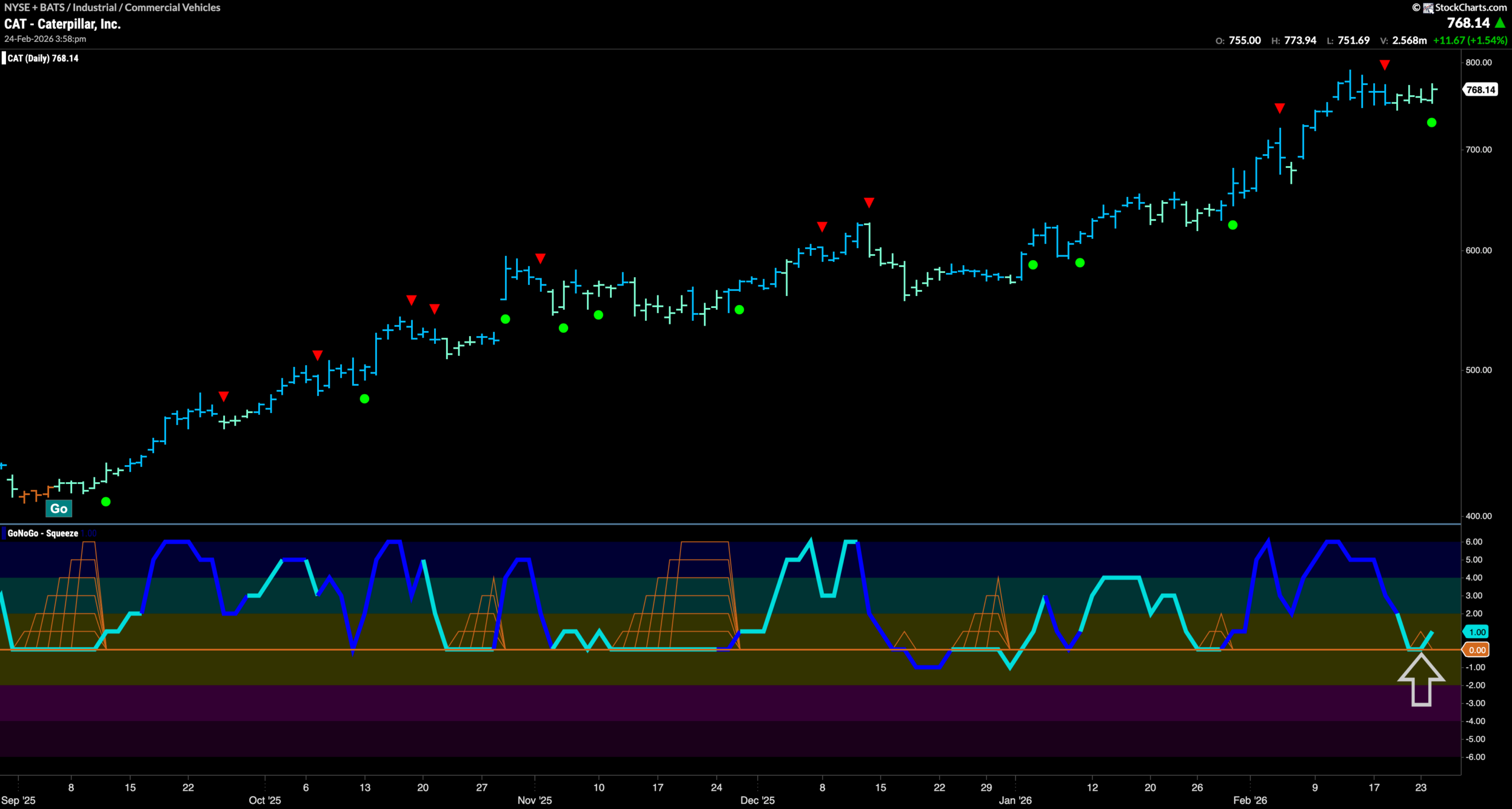Viewport: 1512px width, 809px height.
Task: Click the cyan 1.00 oscillator value tag
Action: 1476,632
